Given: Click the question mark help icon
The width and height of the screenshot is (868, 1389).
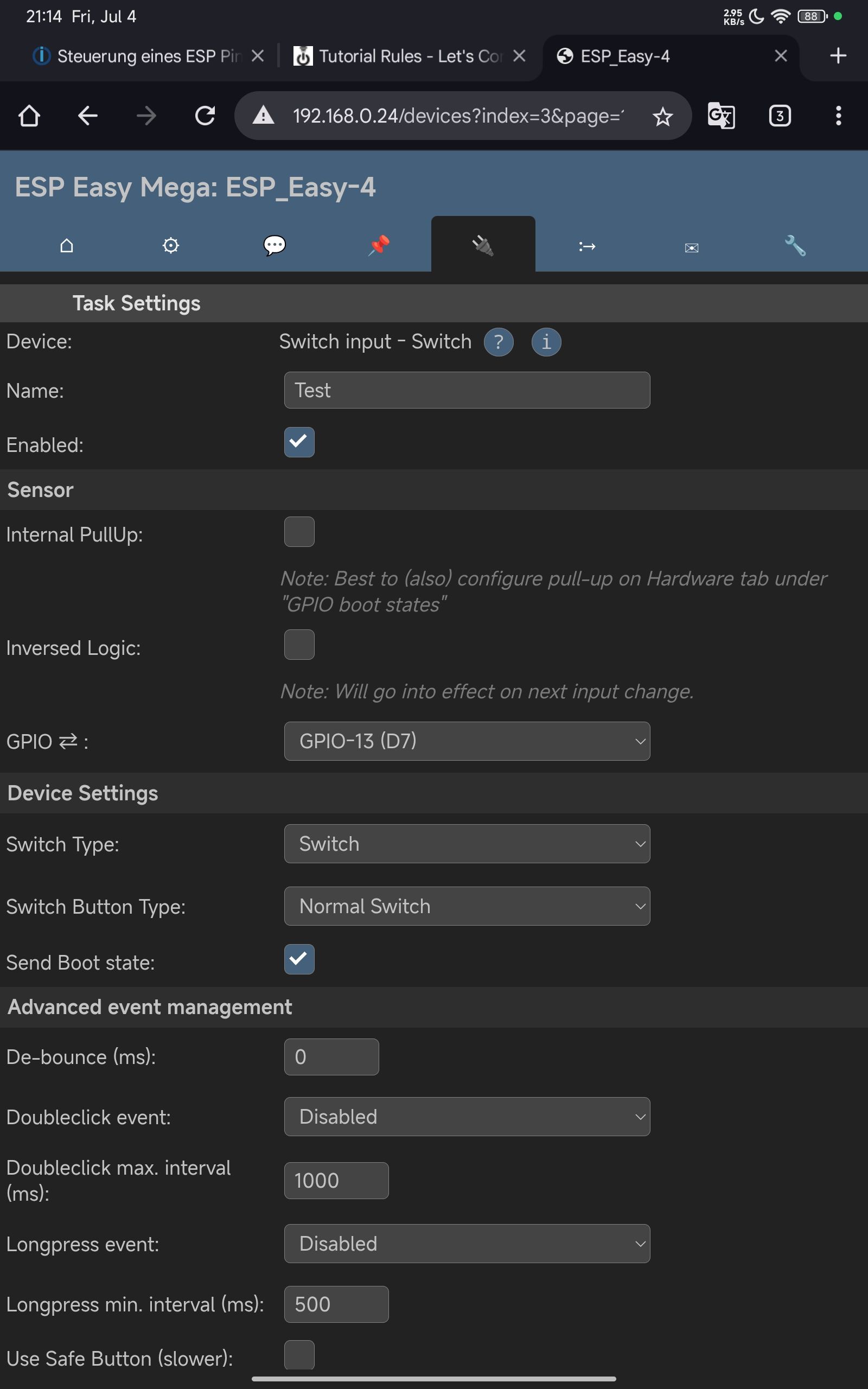Looking at the screenshot, I should click(499, 342).
